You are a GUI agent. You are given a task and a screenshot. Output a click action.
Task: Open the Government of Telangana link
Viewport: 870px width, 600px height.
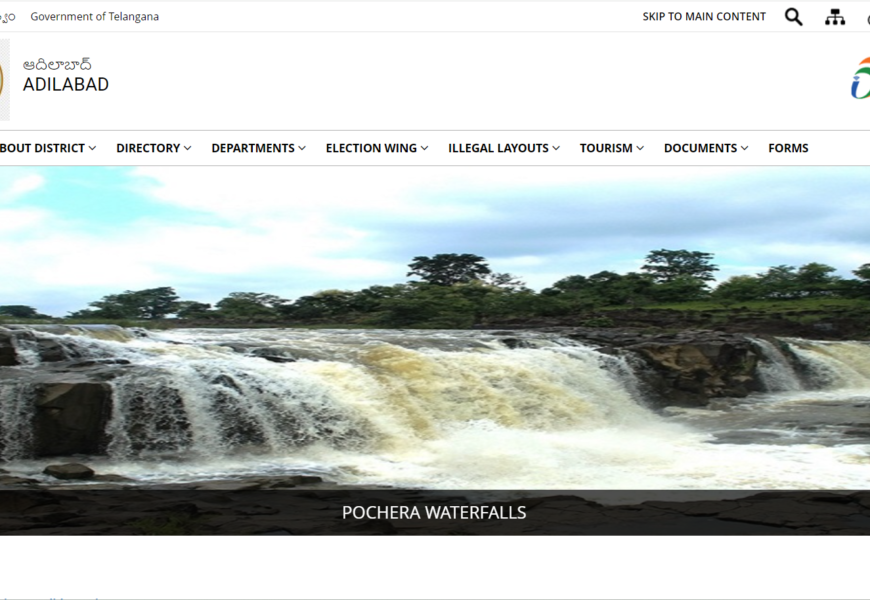[x=94, y=17]
